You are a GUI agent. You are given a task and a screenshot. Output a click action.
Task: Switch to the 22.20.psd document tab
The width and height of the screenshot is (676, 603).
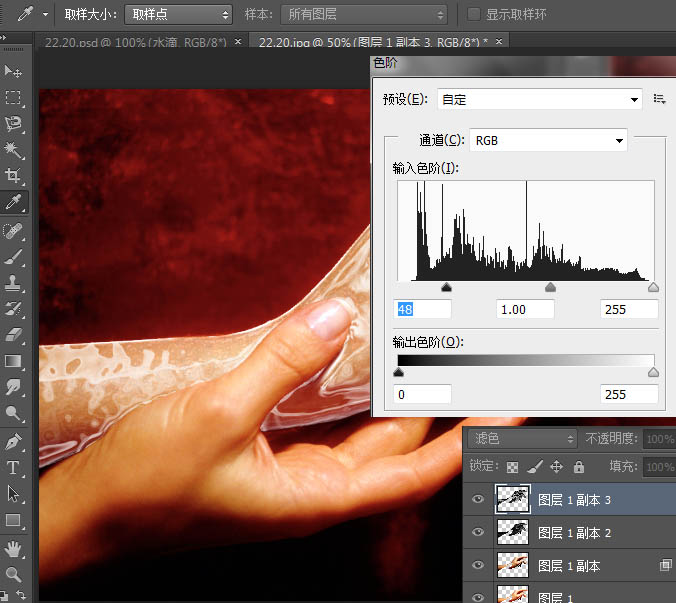click(135, 42)
